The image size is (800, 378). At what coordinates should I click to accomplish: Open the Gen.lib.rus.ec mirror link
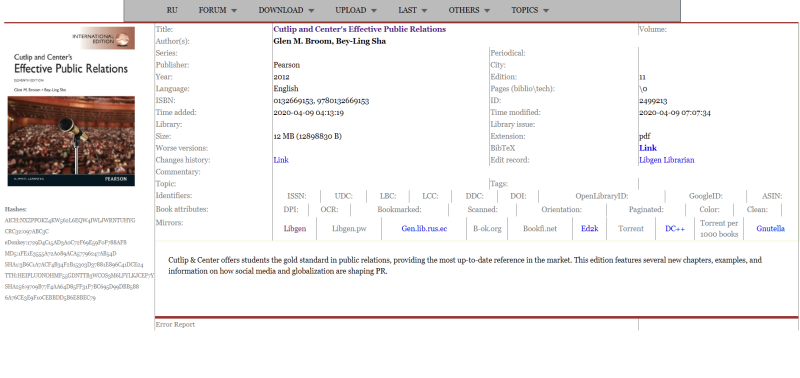(424, 229)
